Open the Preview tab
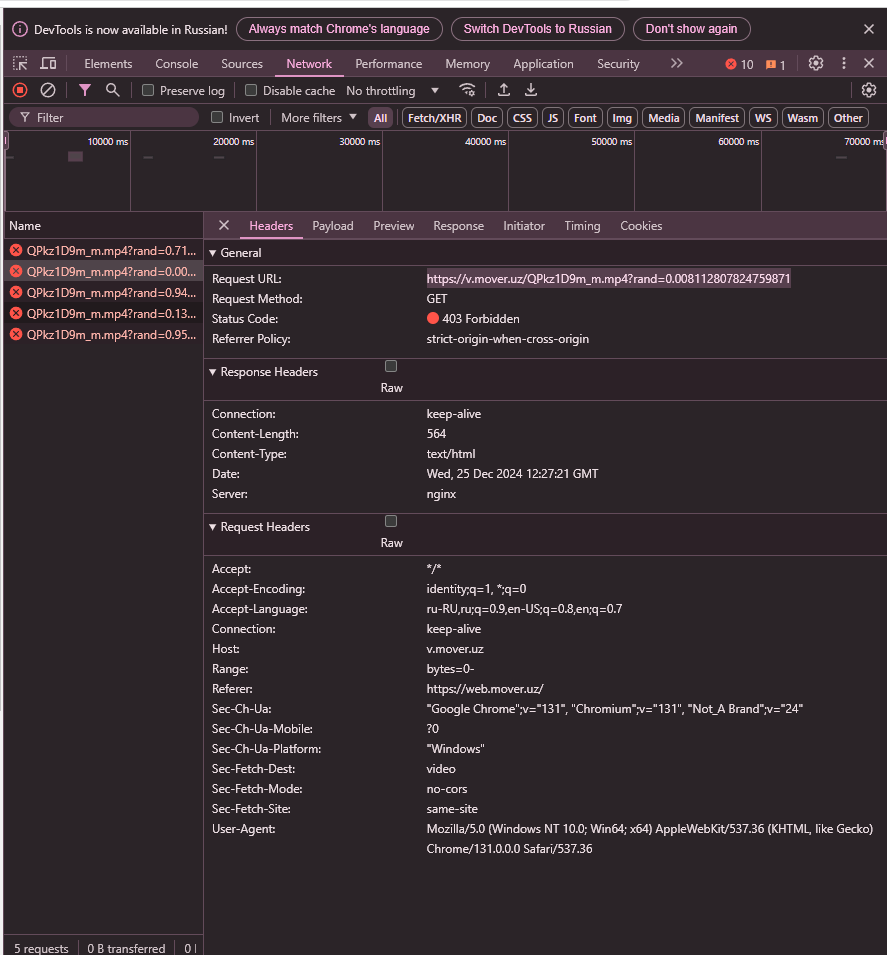Image resolution: width=887 pixels, height=955 pixels. (x=394, y=226)
